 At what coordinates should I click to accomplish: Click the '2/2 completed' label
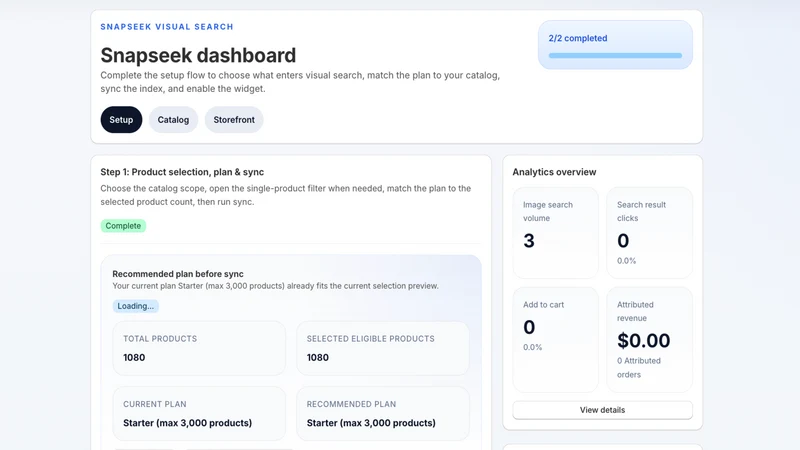[578, 38]
